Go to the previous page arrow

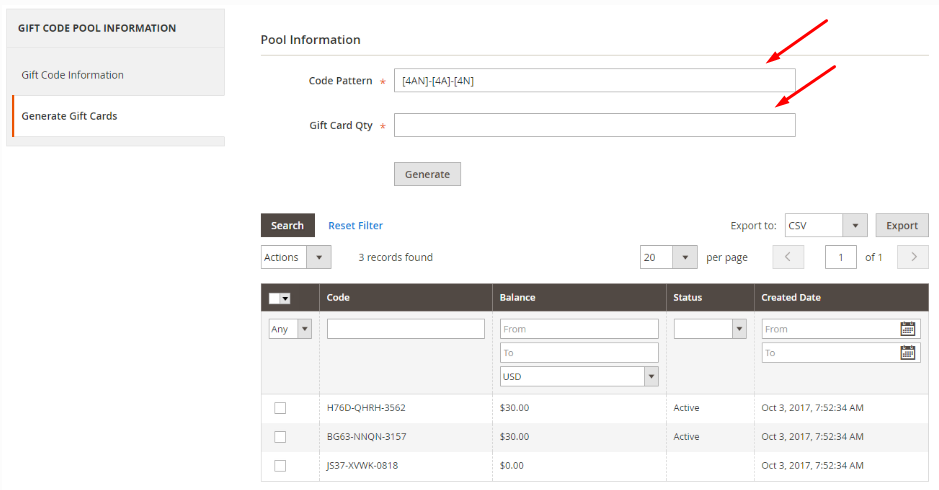pos(788,257)
